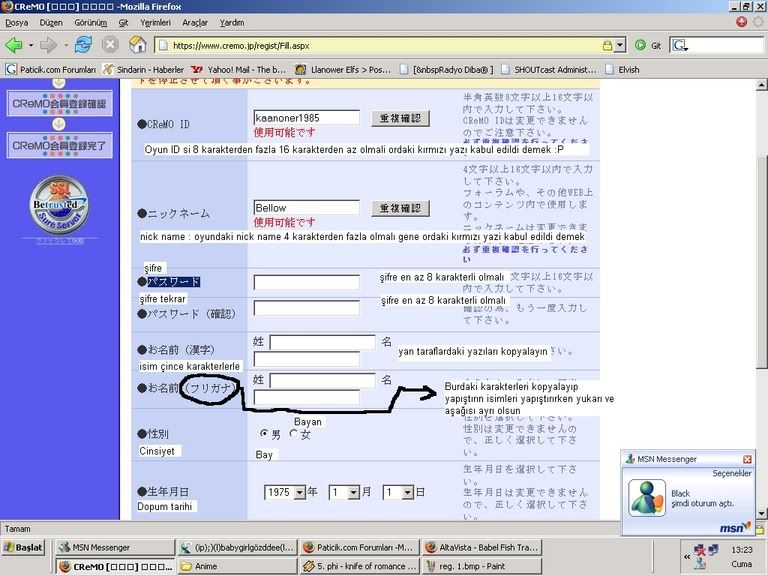Open the Forward button history dropdown arrow
The width and height of the screenshot is (768, 576).
pos(66,46)
